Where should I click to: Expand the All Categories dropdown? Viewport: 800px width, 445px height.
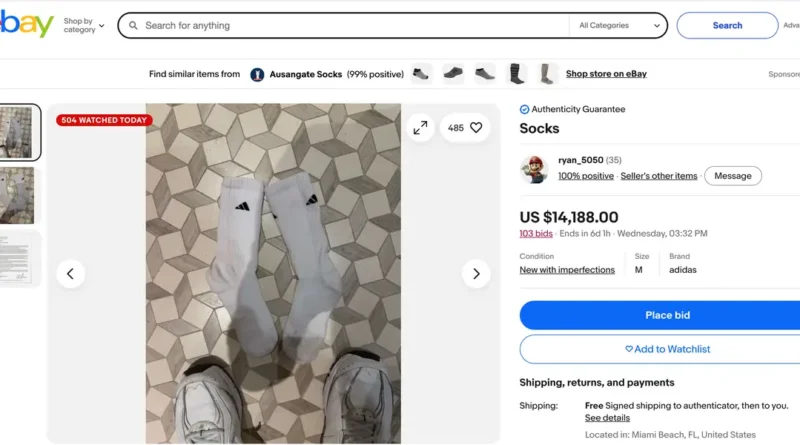tap(619, 26)
